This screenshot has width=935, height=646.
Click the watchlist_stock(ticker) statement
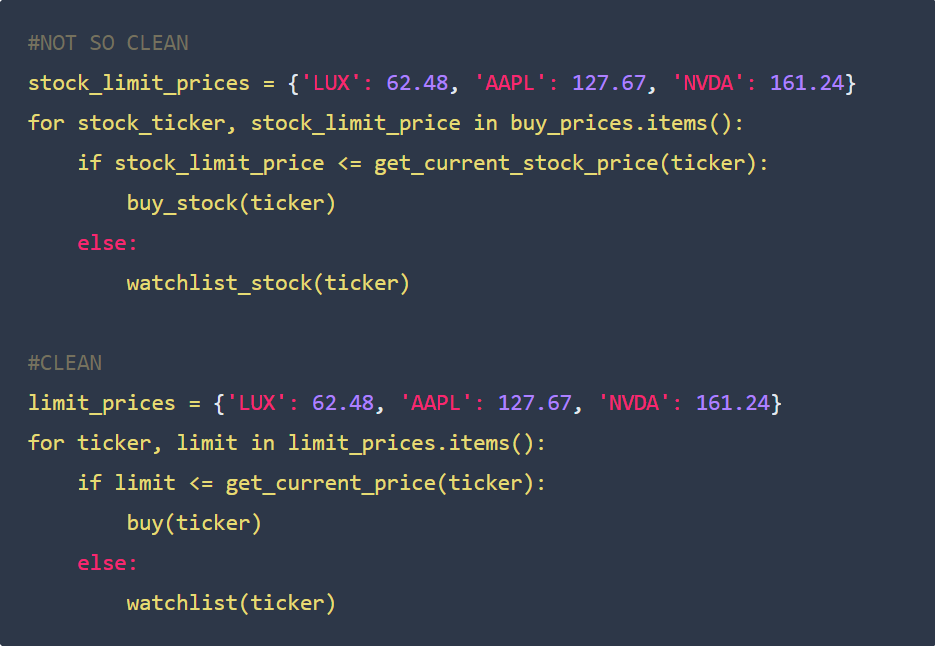click(x=268, y=283)
